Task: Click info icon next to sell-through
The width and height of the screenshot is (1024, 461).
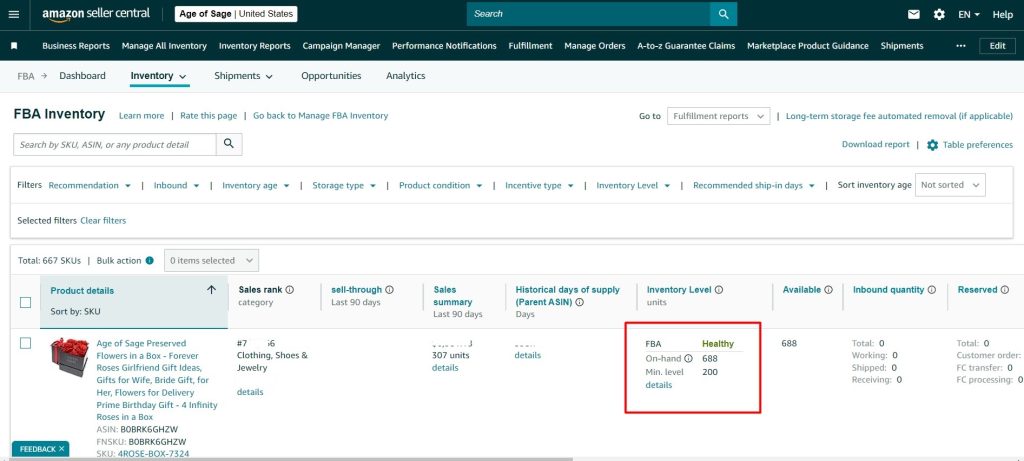Action: 389,289
